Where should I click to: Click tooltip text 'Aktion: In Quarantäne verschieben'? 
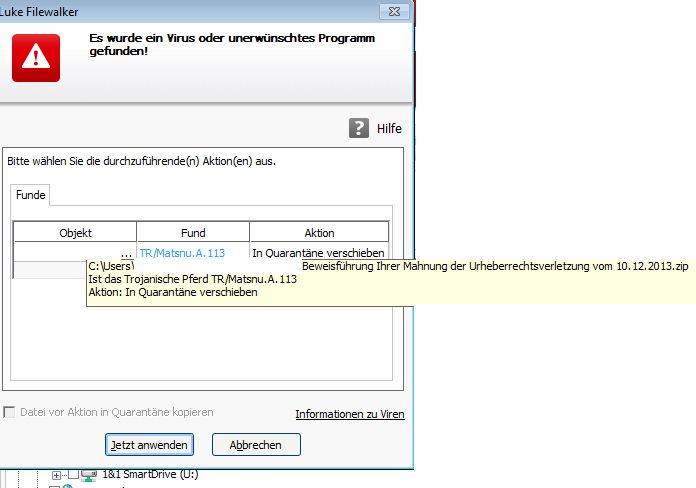(x=173, y=292)
